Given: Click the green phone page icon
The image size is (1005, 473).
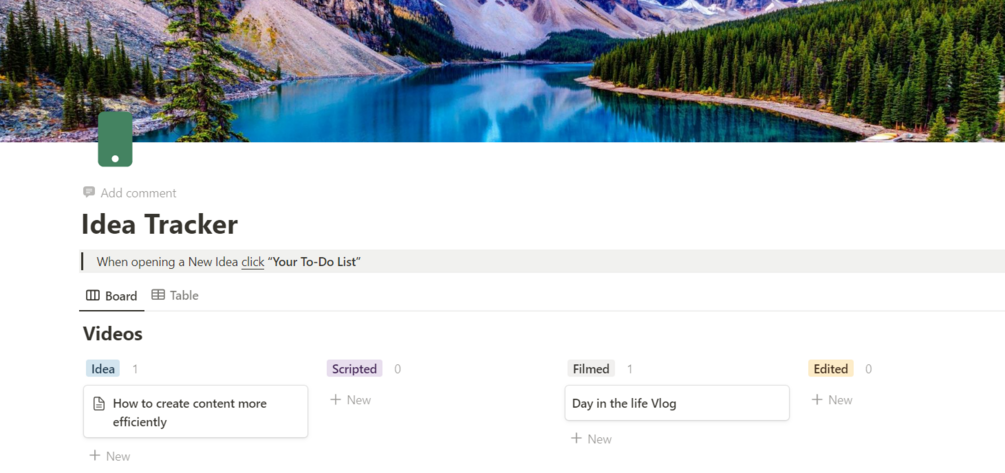Looking at the screenshot, I should click(115, 139).
